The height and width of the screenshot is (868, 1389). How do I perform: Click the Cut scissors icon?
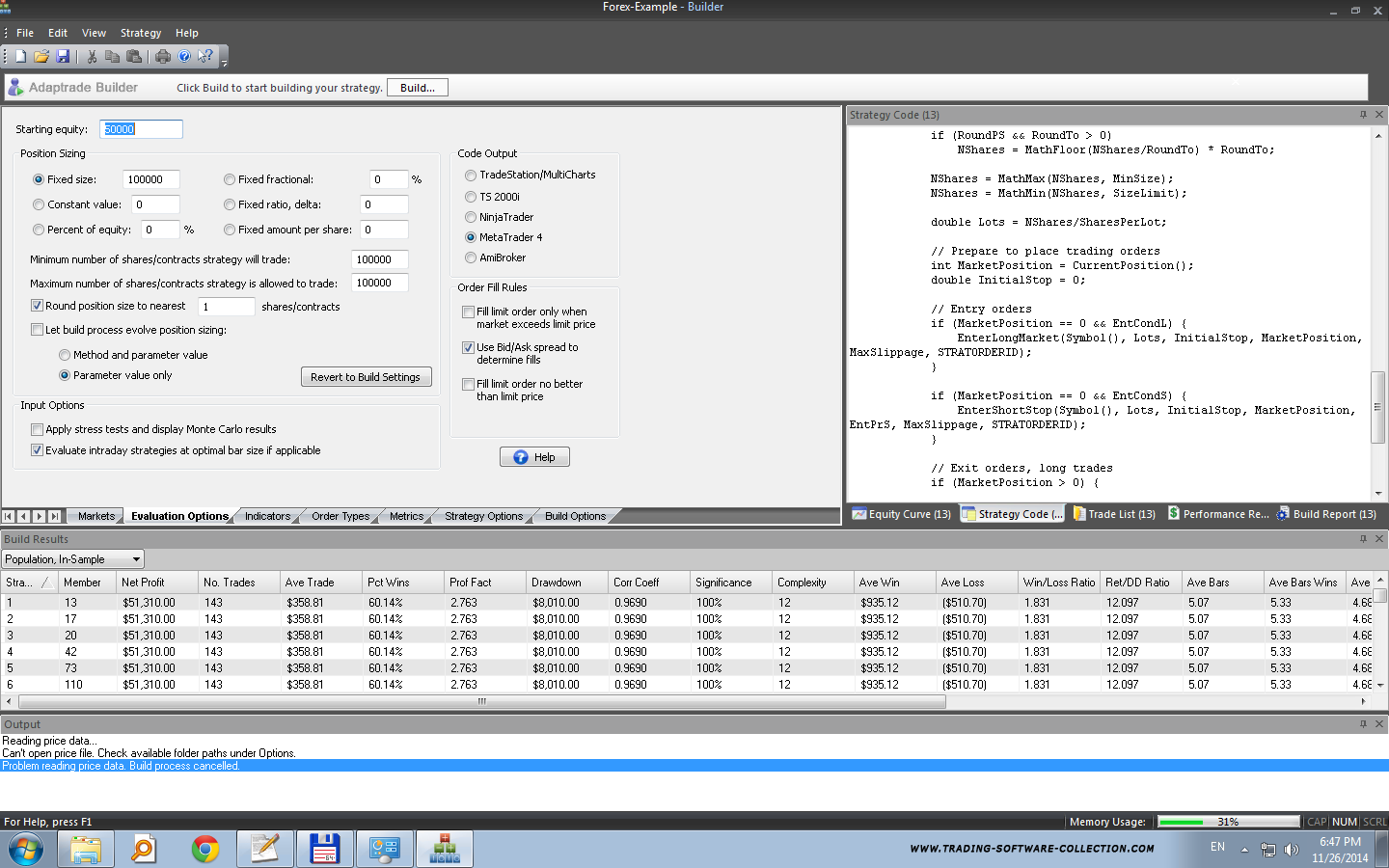[92, 57]
